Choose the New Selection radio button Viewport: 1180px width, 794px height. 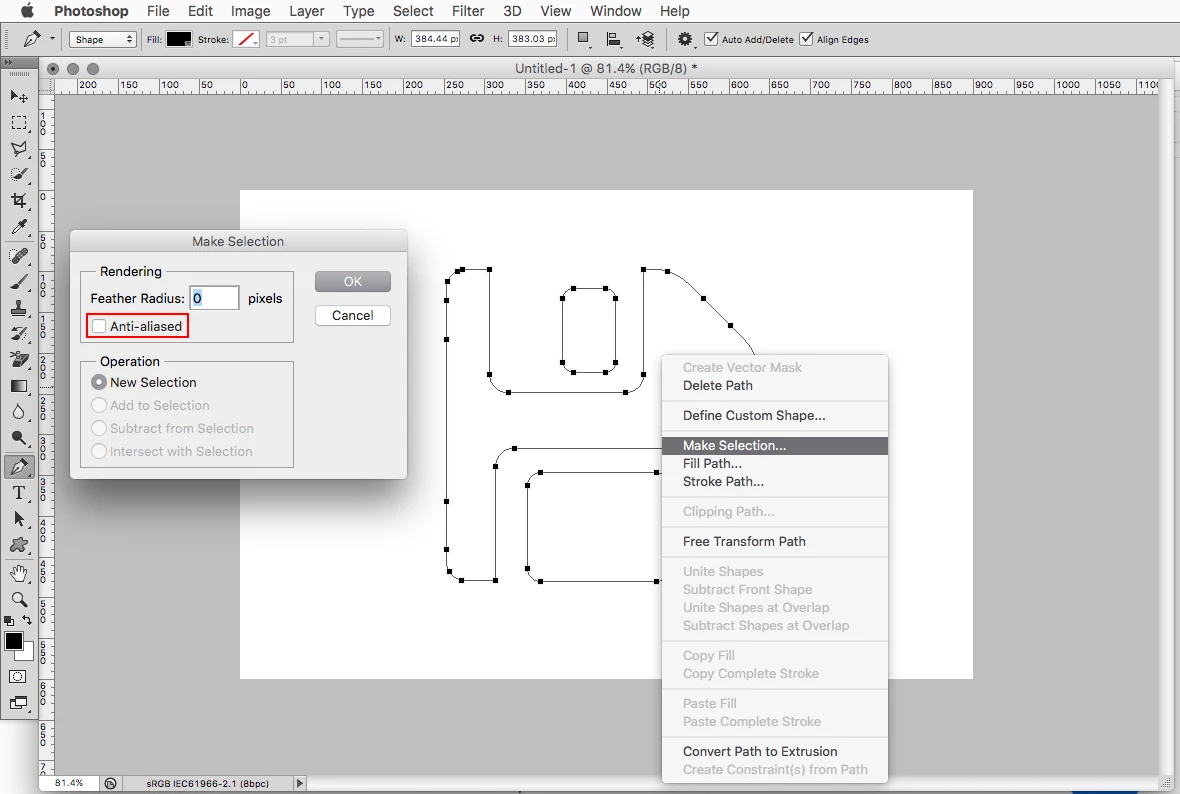(99, 382)
